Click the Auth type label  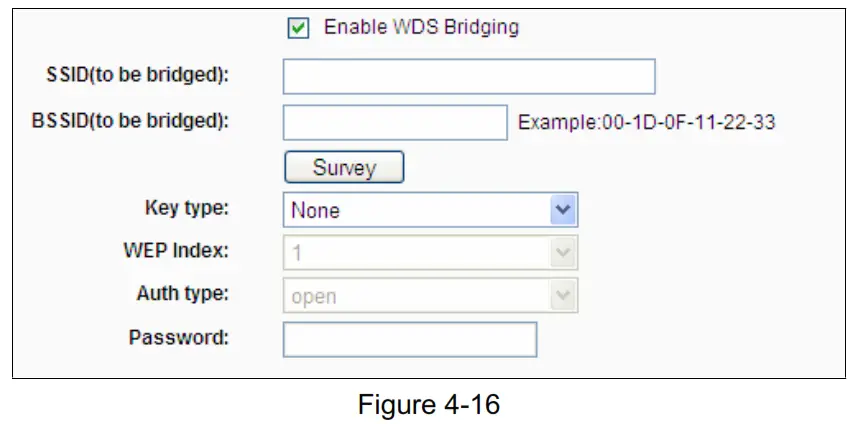click(182, 294)
